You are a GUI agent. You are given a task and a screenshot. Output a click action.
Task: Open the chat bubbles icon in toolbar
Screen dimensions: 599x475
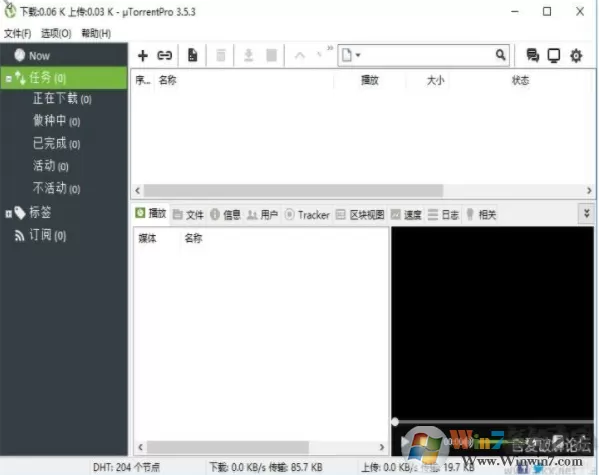coord(533,55)
